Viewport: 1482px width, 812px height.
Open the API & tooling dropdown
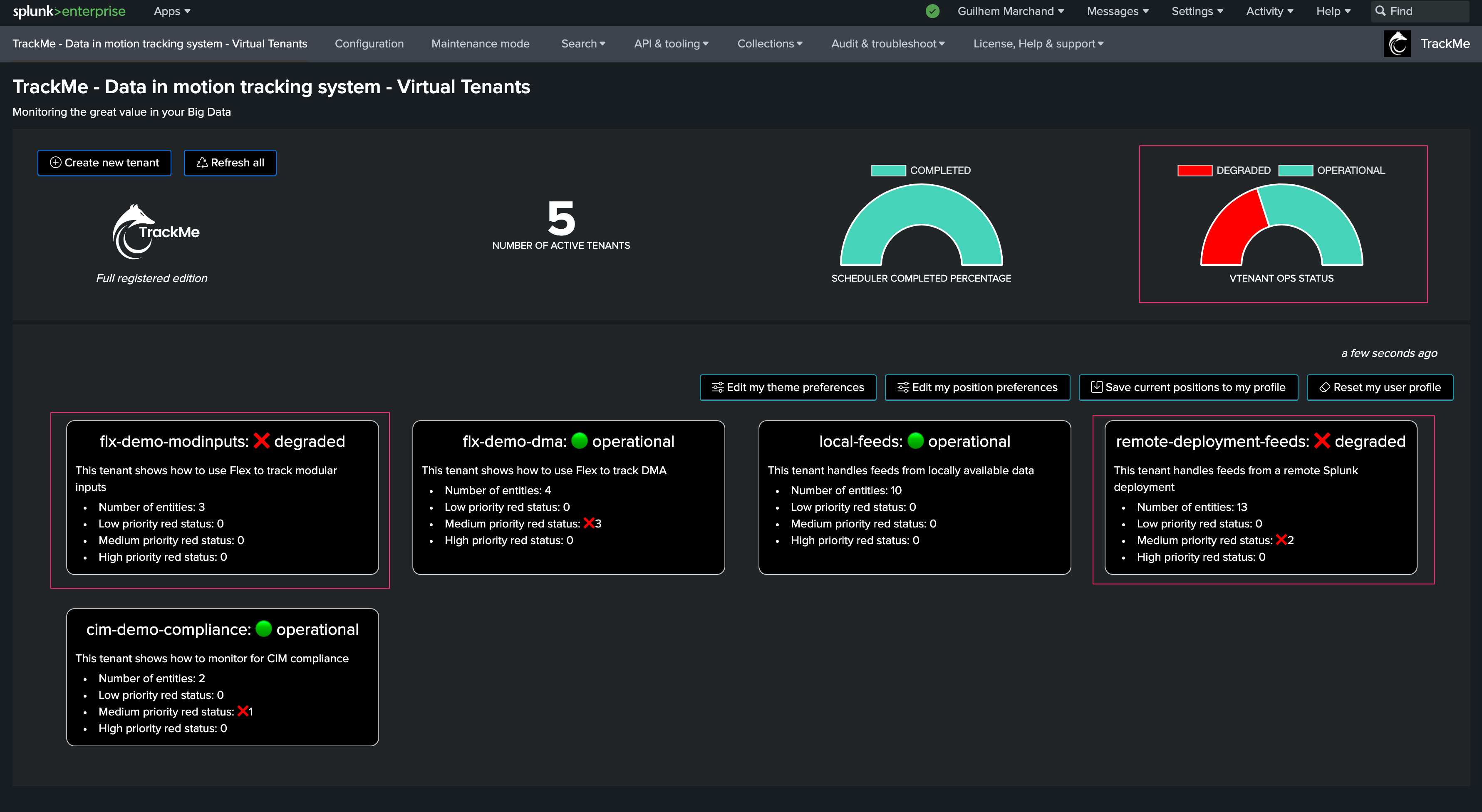pos(671,44)
